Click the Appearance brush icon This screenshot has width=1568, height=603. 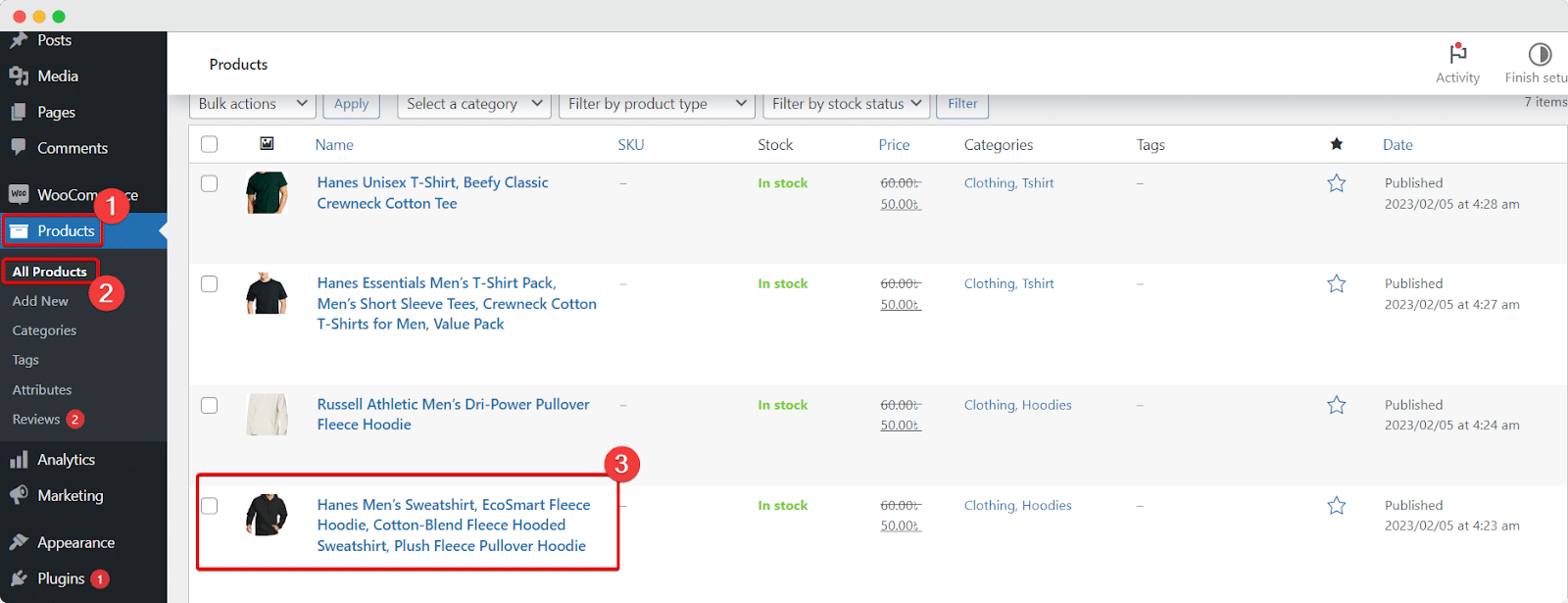pyautogui.click(x=19, y=542)
